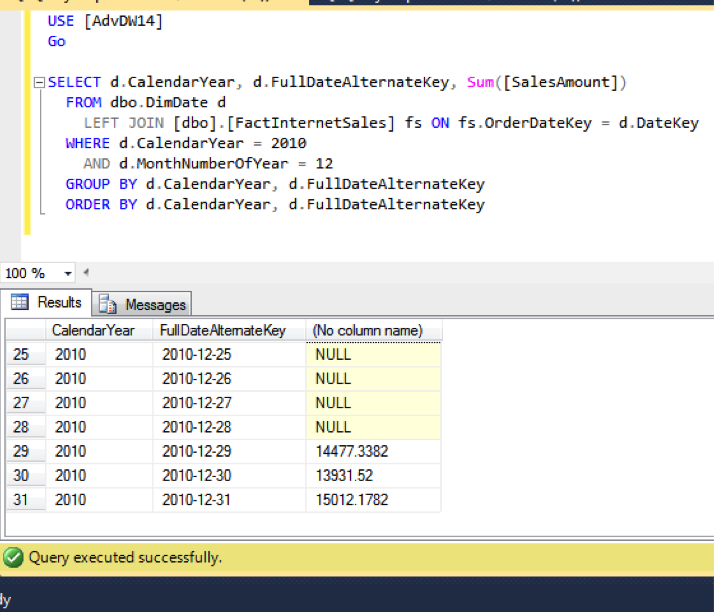Click the USE keyword in the editor
Screen dimensions: 714x613
tap(61, 21)
